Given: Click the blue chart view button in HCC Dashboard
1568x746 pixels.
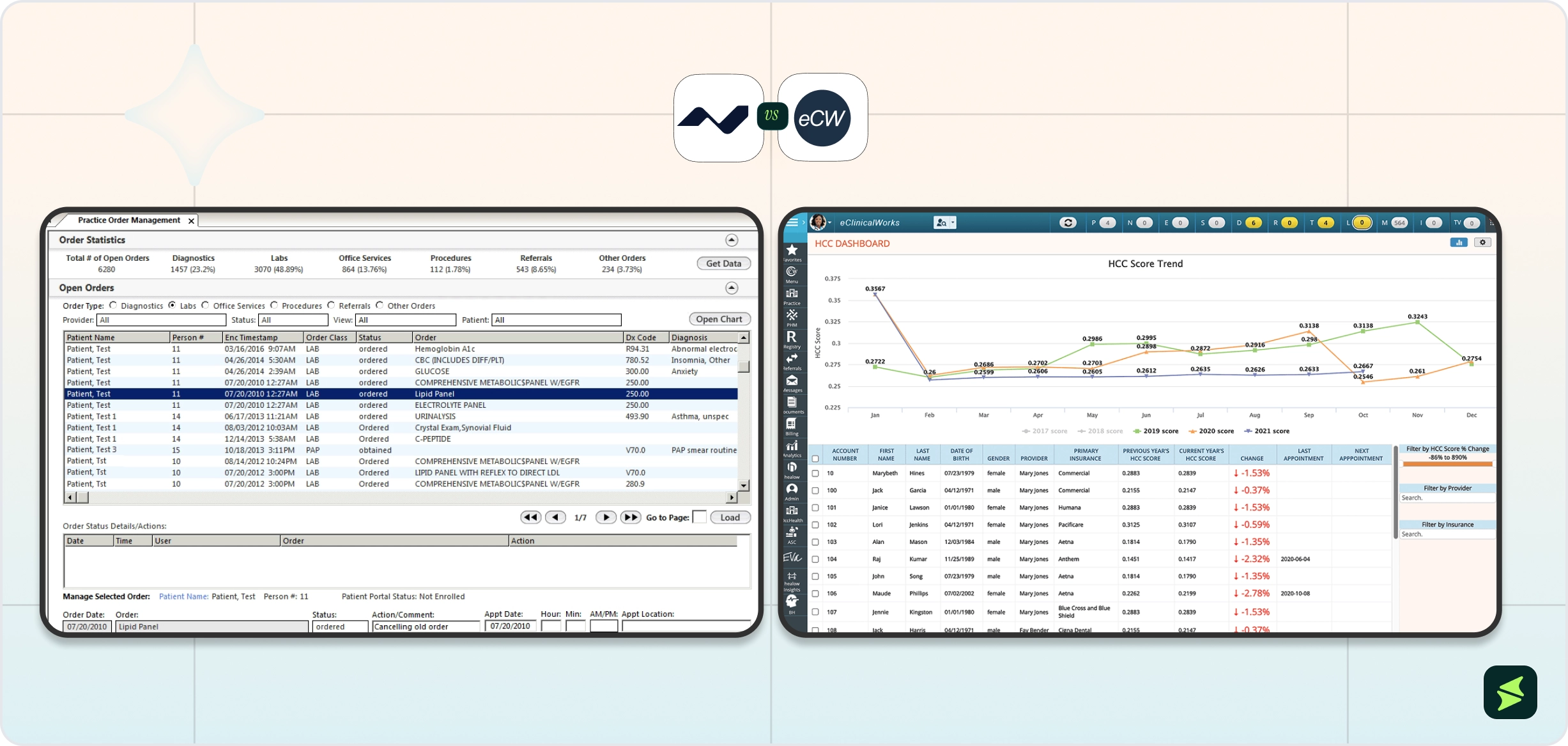Looking at the screenshot, I should pyautogui.click(x=1459, y=242).
